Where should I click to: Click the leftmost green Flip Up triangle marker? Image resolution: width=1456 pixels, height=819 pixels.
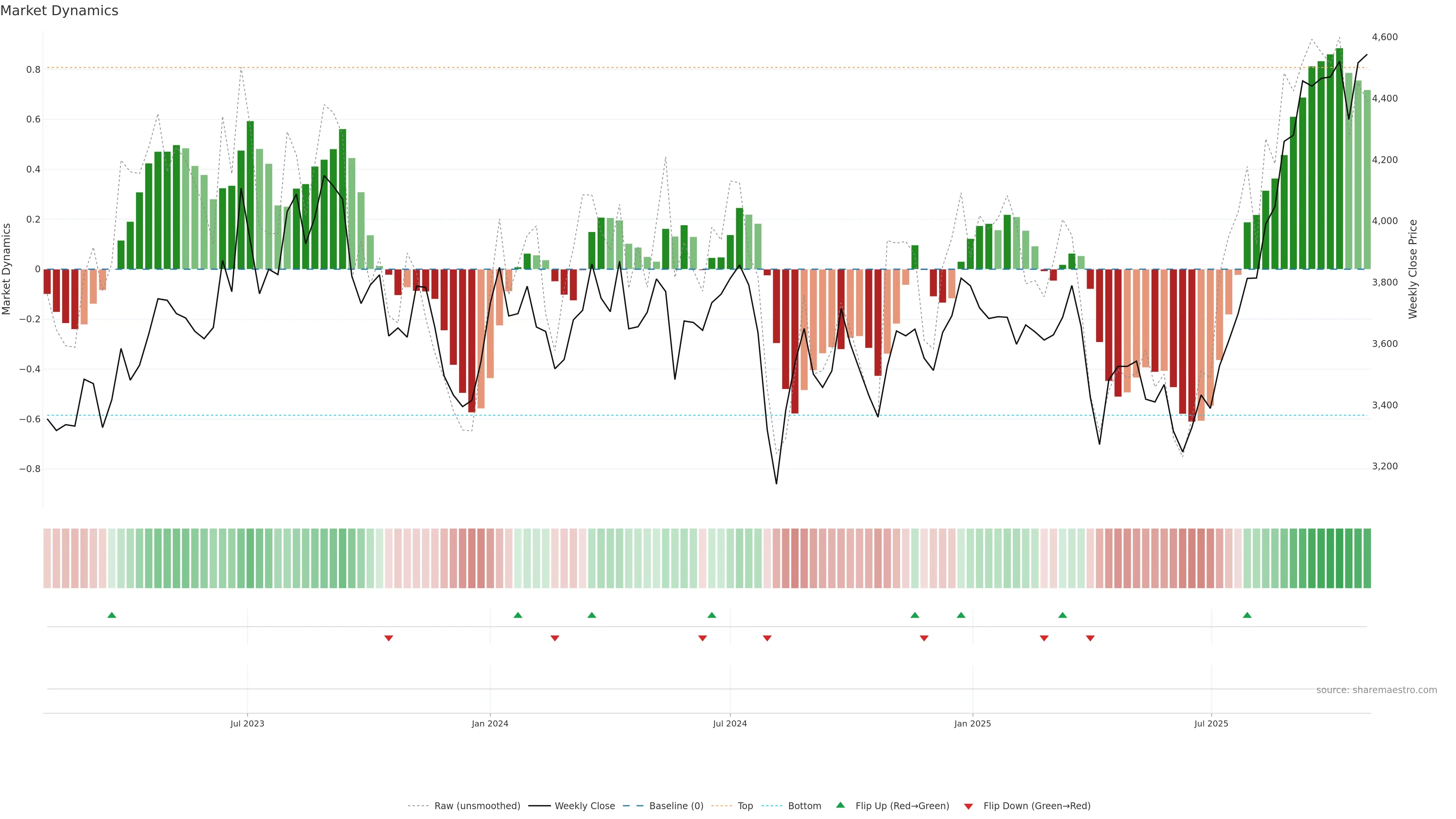click(x=112, y=615)
